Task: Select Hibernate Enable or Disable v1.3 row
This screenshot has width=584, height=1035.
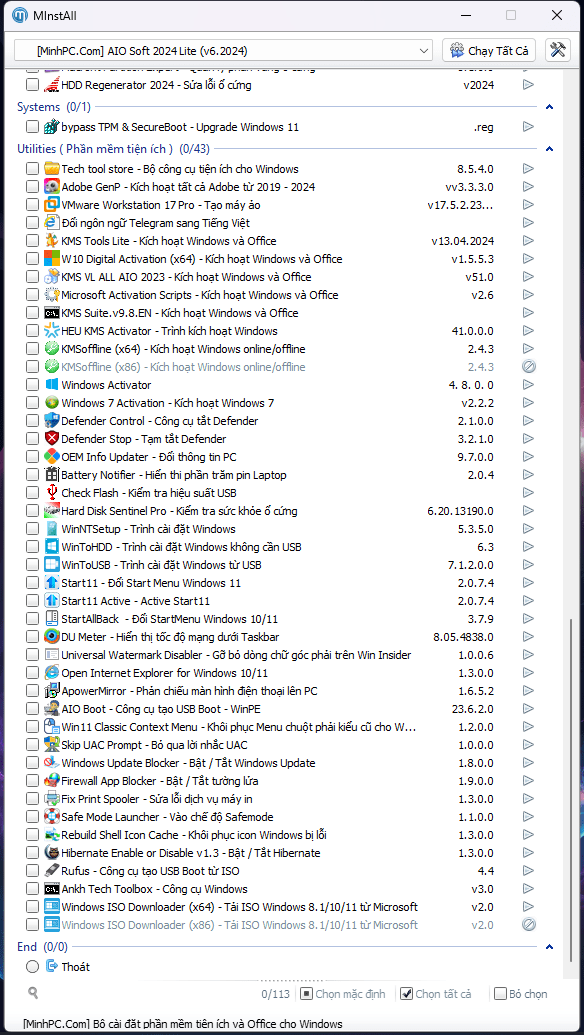Action: pyautogui.click(x=191, y=853)
